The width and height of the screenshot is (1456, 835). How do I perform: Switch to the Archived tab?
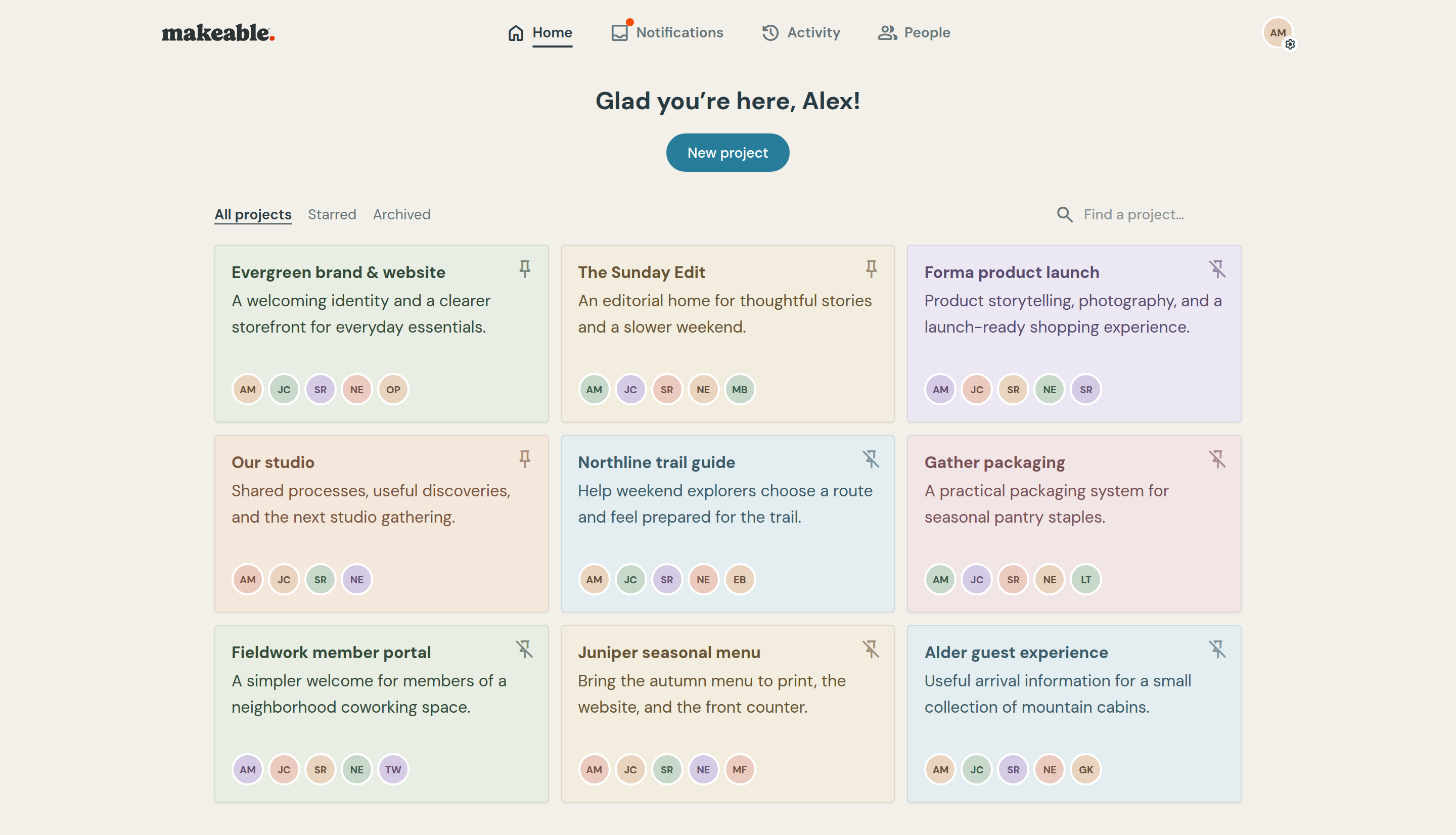coord(401,214)
